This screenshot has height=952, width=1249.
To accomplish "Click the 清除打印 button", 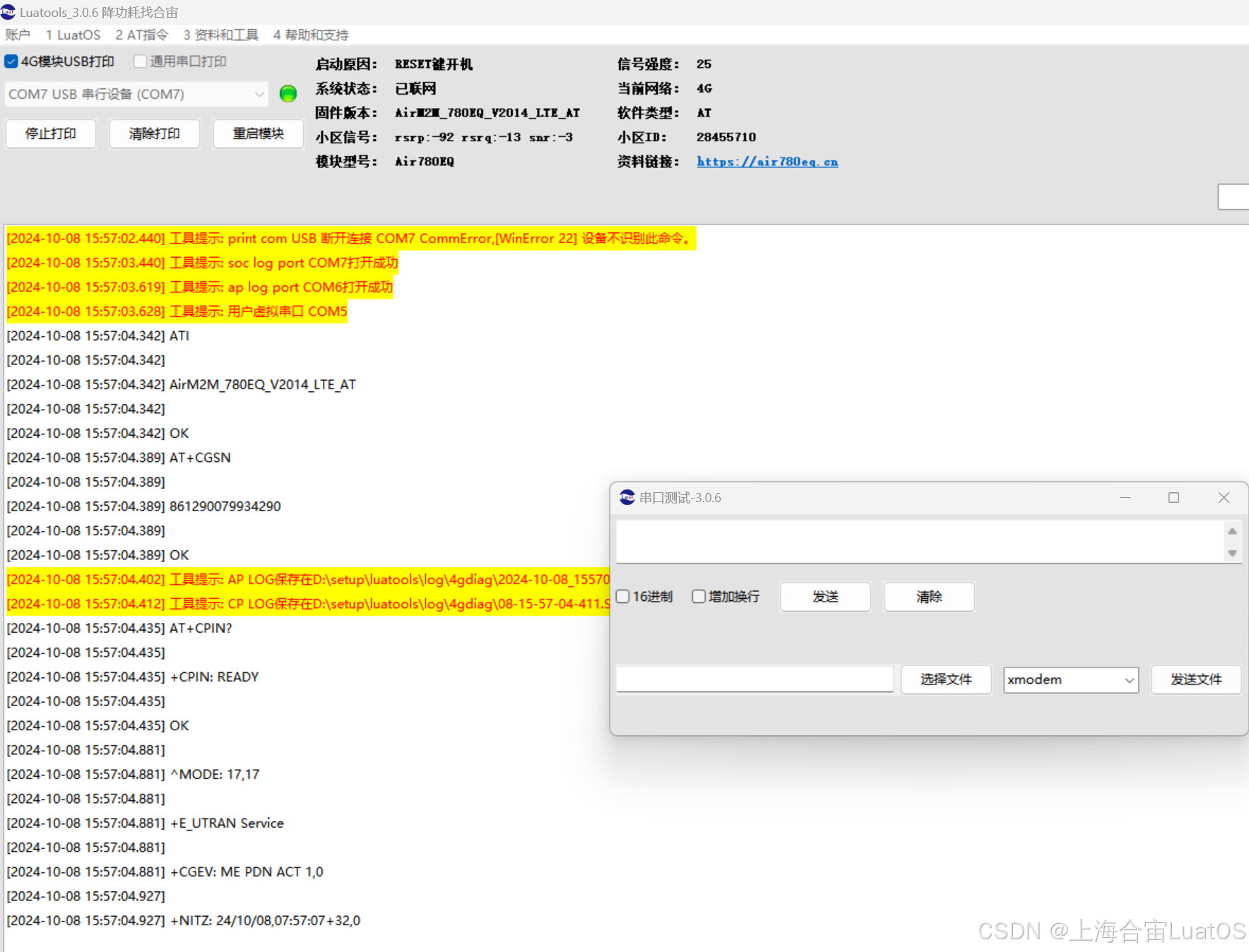I will pos(154,133).
